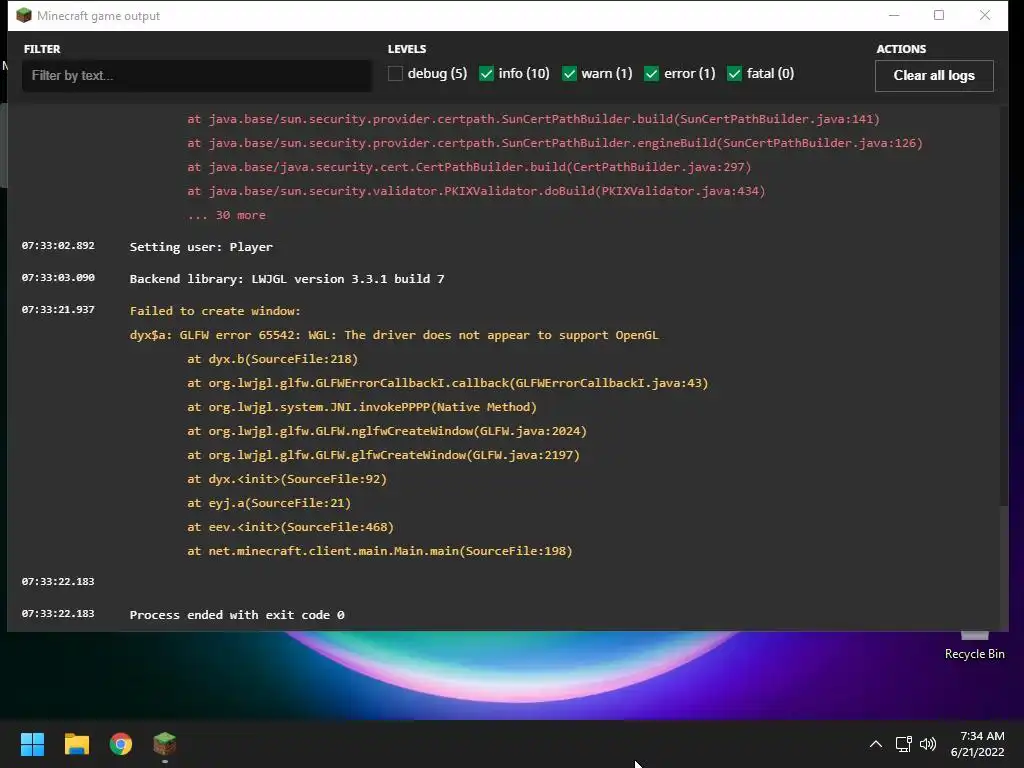Uncheck the info (10) level checkbox

[x=486, y=74]
